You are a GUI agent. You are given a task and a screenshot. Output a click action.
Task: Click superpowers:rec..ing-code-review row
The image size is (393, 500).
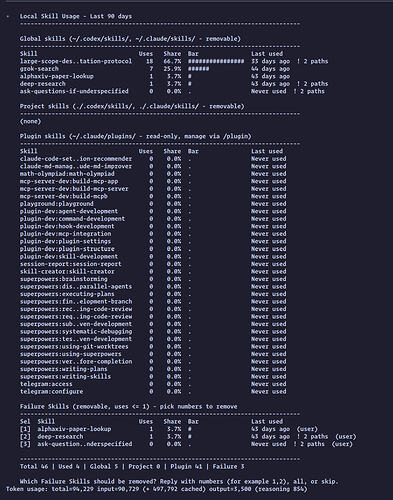pos(153,309)
